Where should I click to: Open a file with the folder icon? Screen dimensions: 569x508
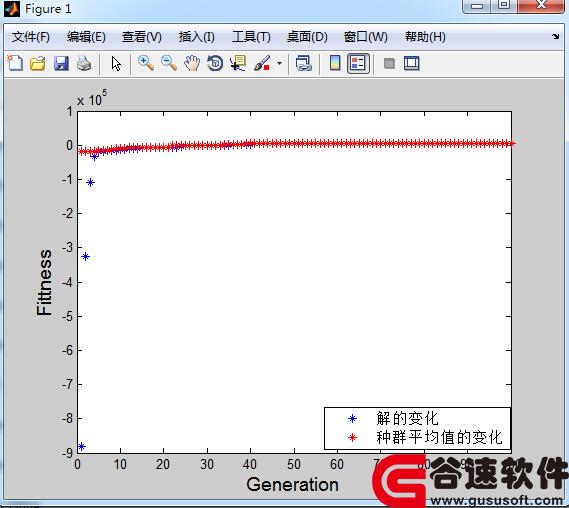(38, 64)
